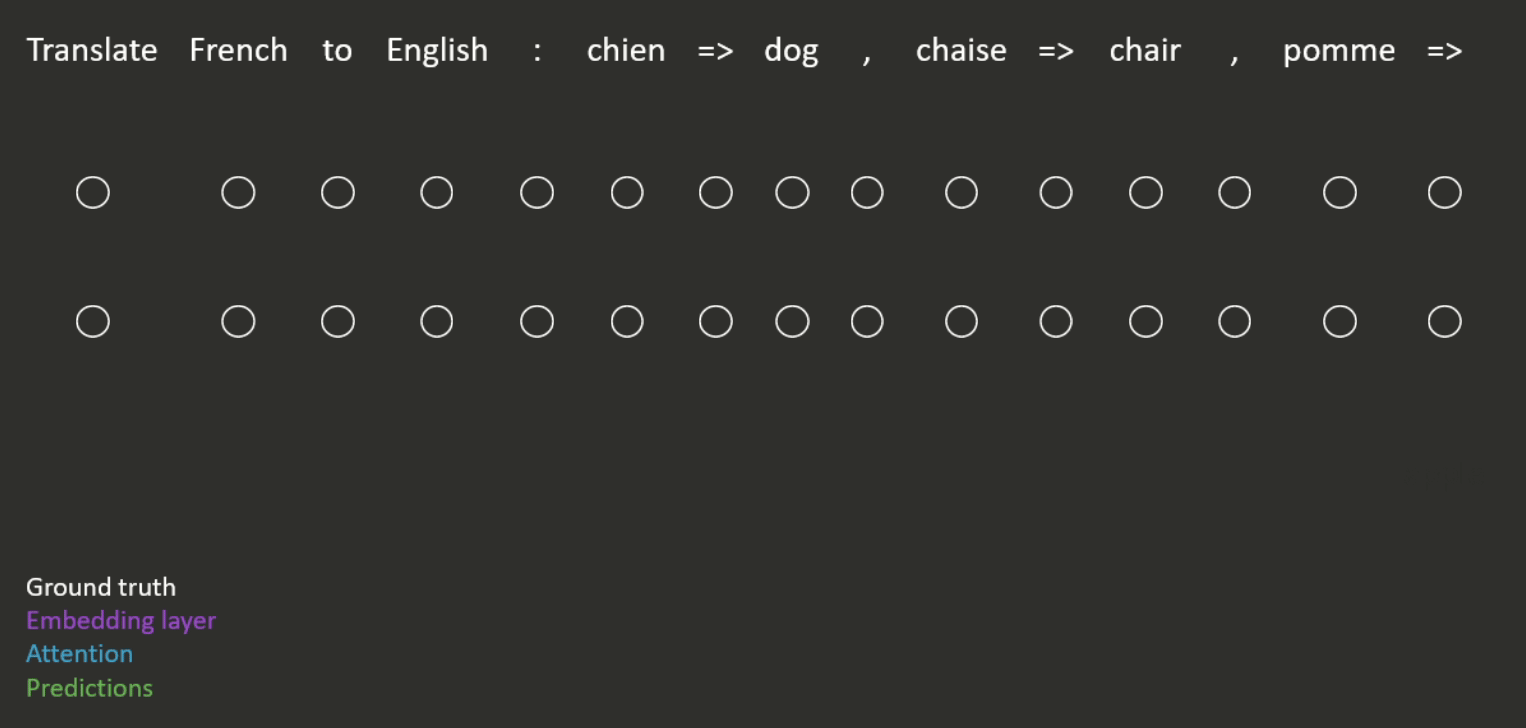
Task: Click the green "Predictions" legend label
Action: tap(89, 688)
